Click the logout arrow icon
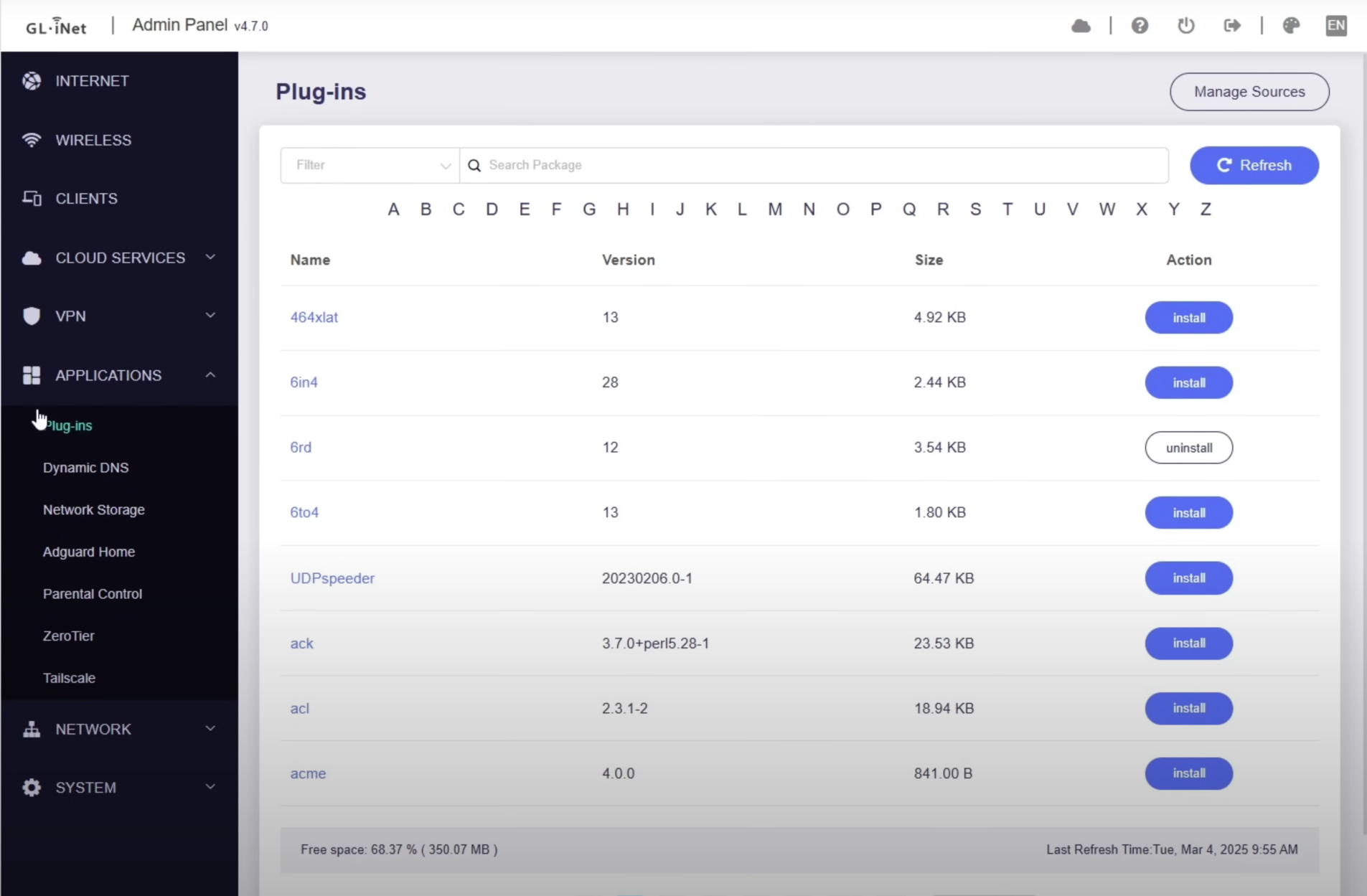Image resolution: width=1367 pixels, height=896 pixels. (x=1232, y=26)
